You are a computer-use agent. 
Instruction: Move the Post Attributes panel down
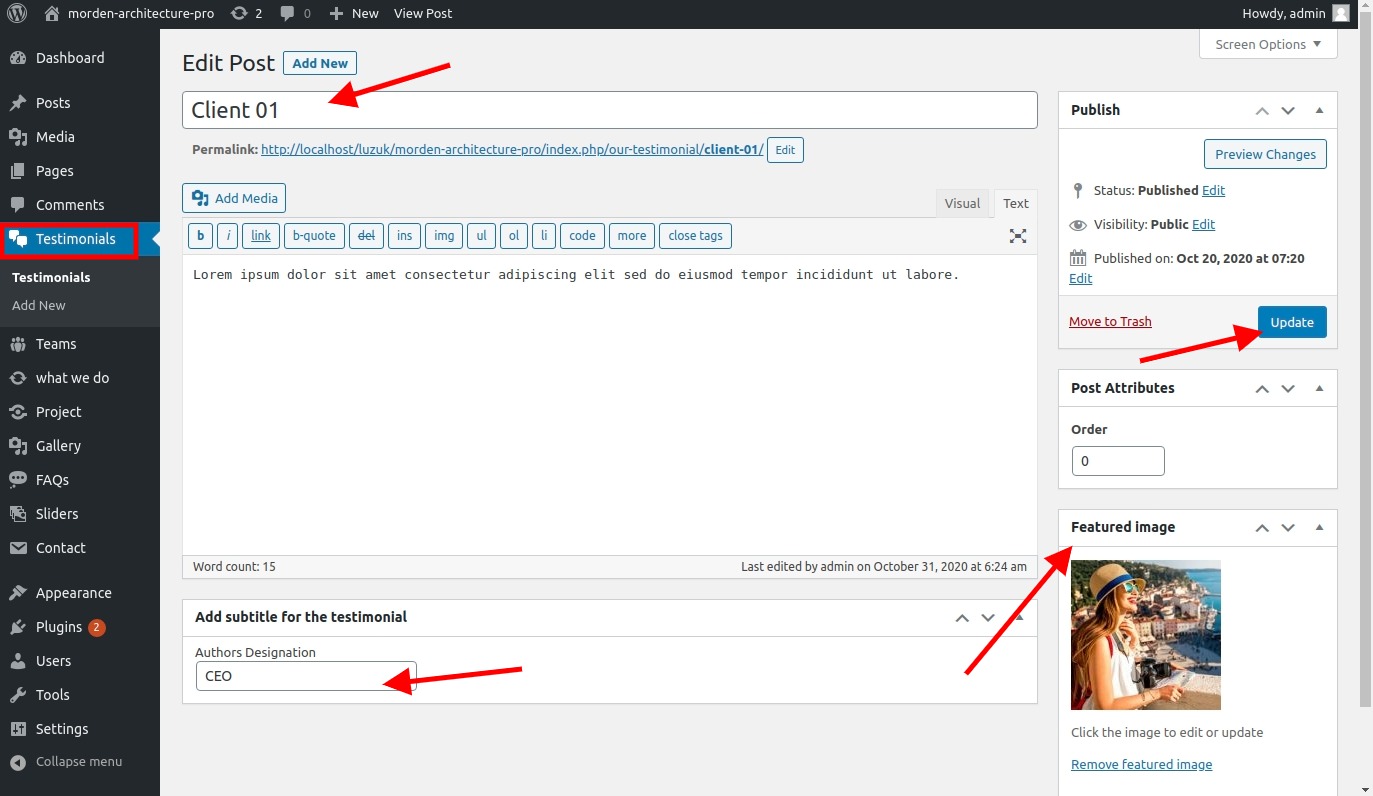pyautogui.click(x=1288, y=388)
